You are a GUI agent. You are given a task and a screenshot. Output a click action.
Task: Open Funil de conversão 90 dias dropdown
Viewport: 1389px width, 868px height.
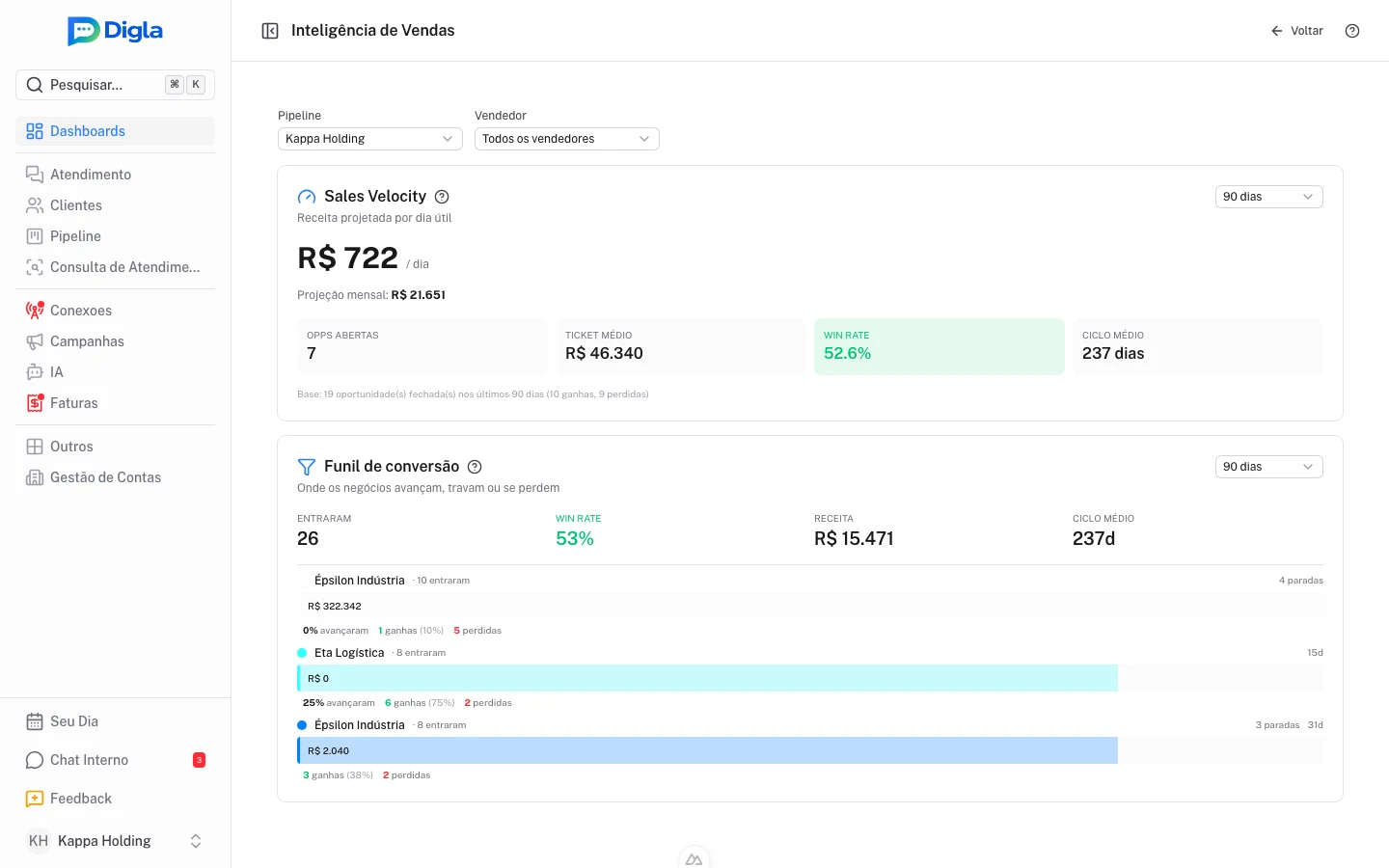(x=1268, y=467)
